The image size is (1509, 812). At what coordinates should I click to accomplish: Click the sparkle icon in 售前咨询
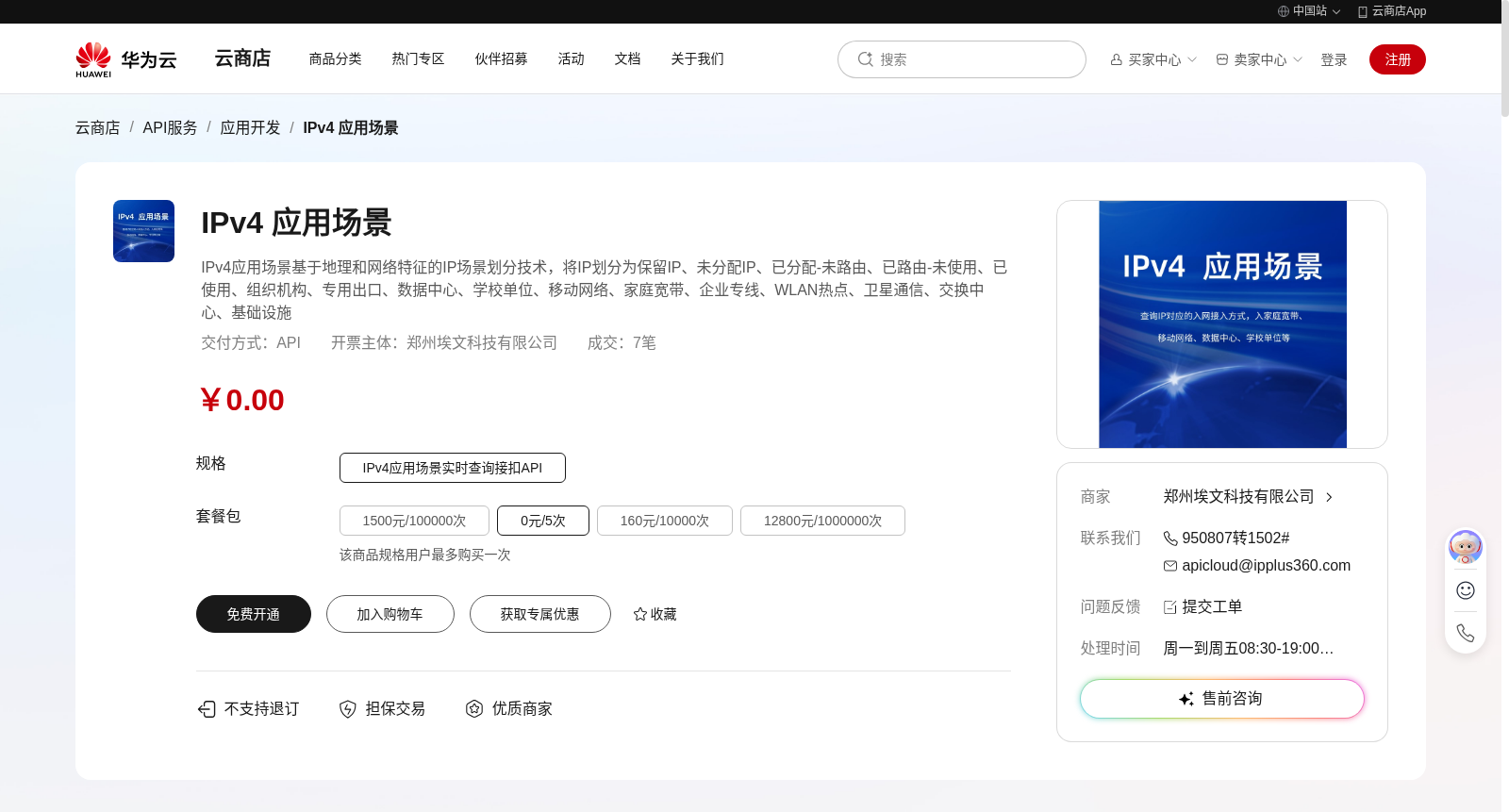point(1186,699)
